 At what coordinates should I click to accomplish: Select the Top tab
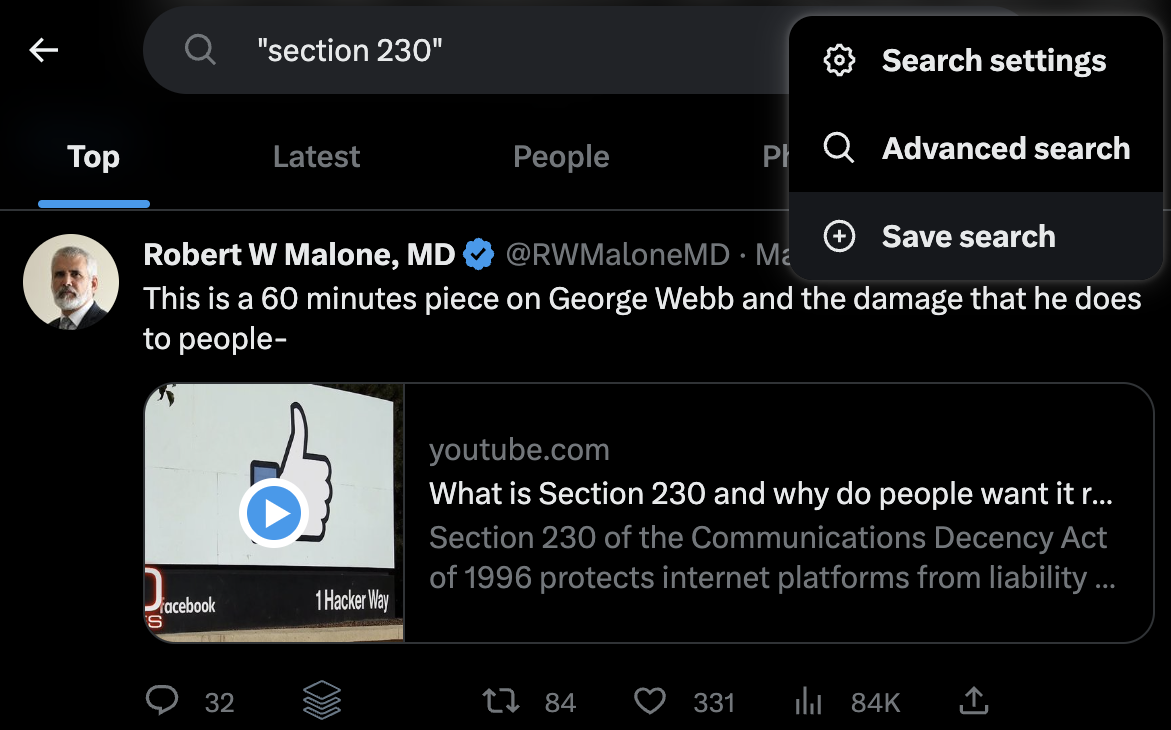(94, 157)
